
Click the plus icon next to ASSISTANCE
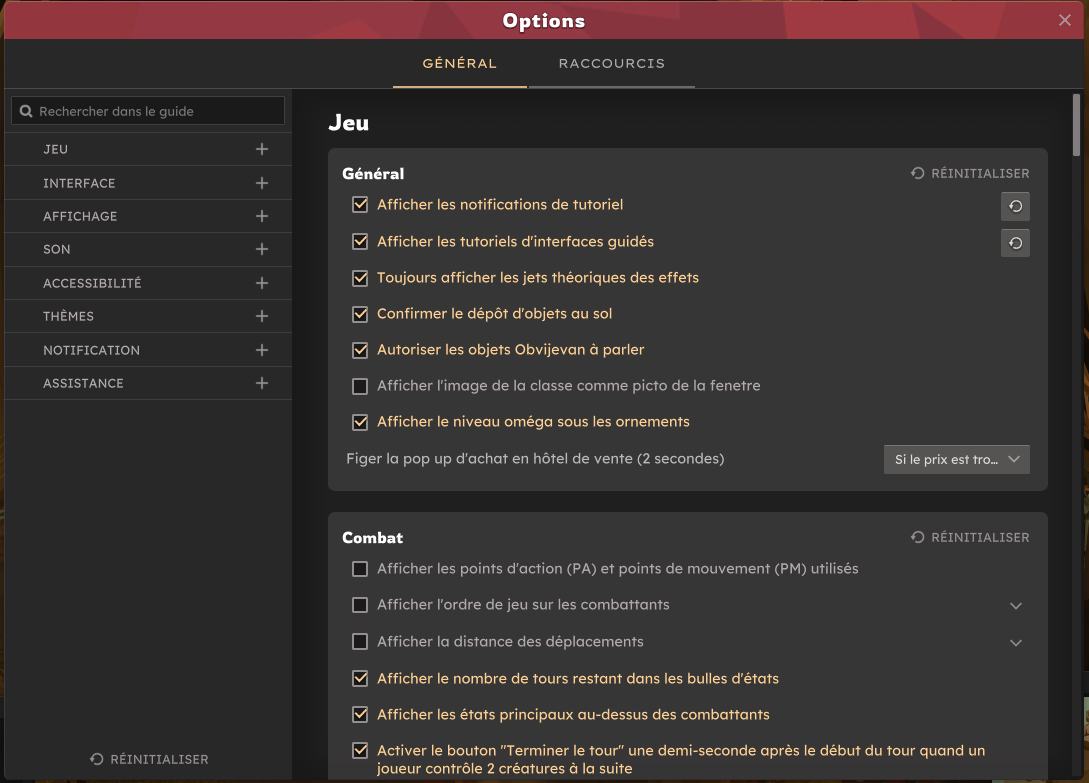click(x=262, y=383)
